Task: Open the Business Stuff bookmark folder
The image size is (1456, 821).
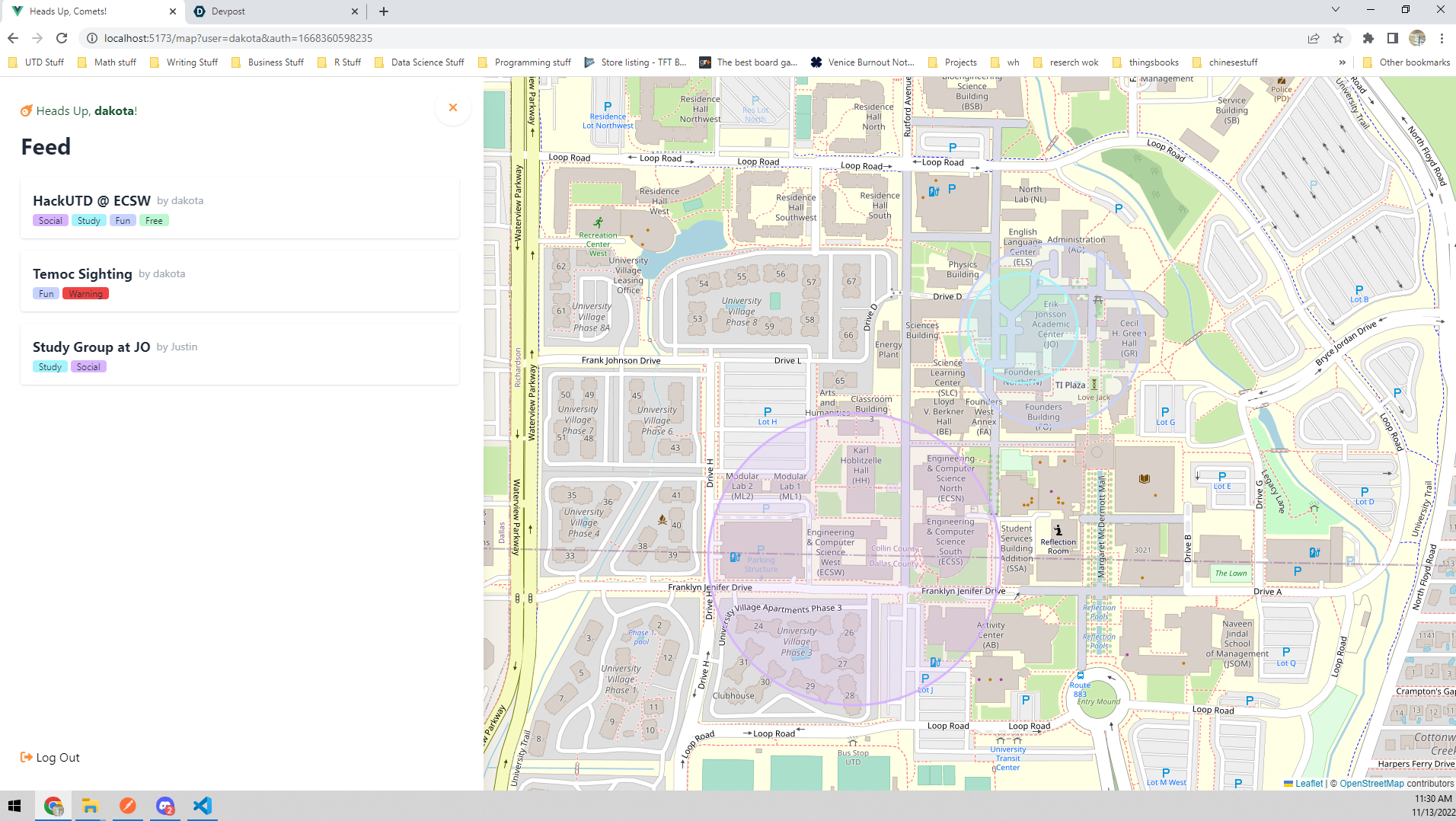Action: (x=267, y=62)
